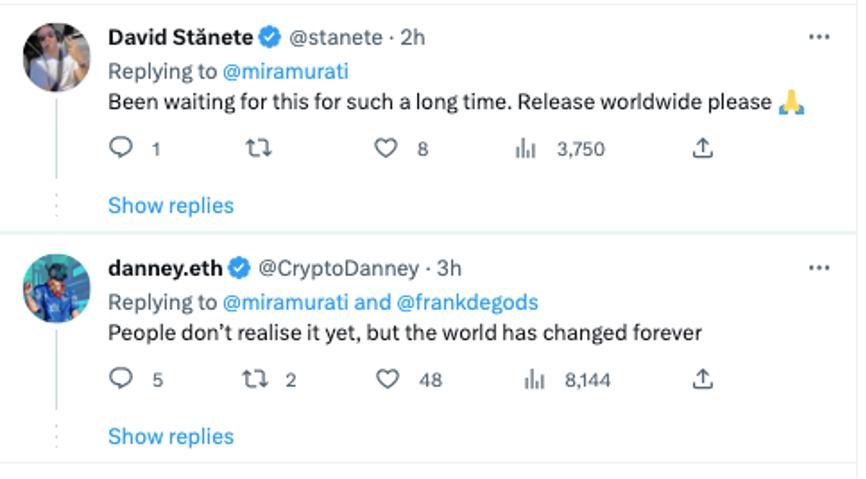Viewport: 866px width, 479px height.
Task: Open more options on danney.eth's tweet
Action: [x=819, y=268]
